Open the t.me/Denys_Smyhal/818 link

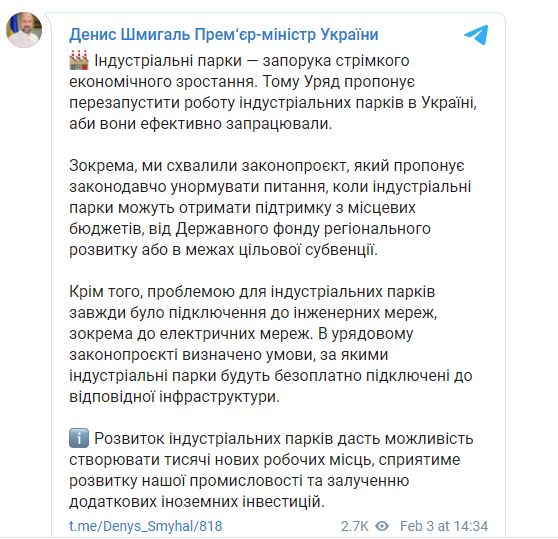tap(146, 526)
